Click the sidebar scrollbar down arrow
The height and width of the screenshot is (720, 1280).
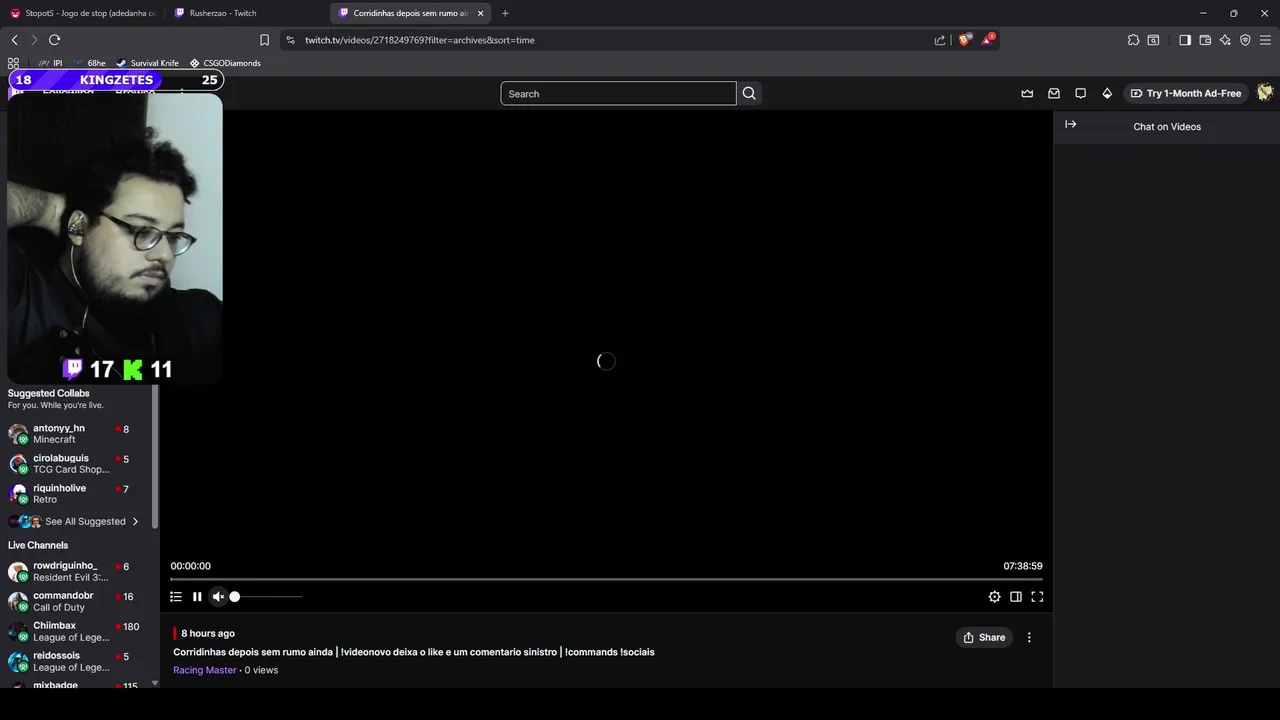[x=155, y=683]
